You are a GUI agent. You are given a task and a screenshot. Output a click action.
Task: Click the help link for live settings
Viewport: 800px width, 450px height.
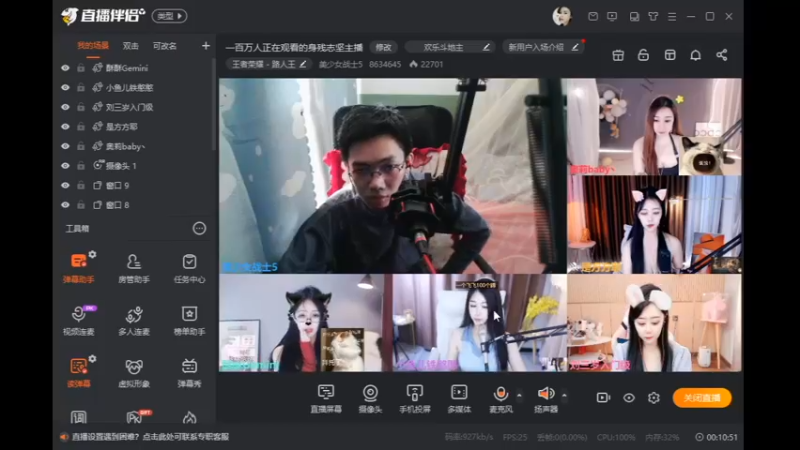[151, 437]
